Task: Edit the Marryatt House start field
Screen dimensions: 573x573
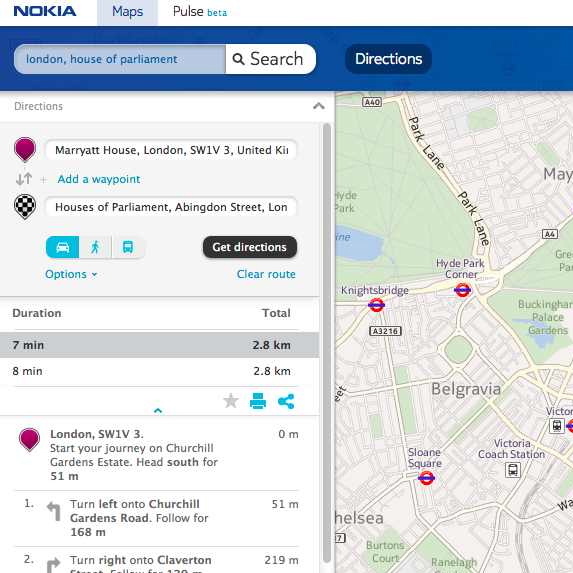Action: [x=171, y=150]
